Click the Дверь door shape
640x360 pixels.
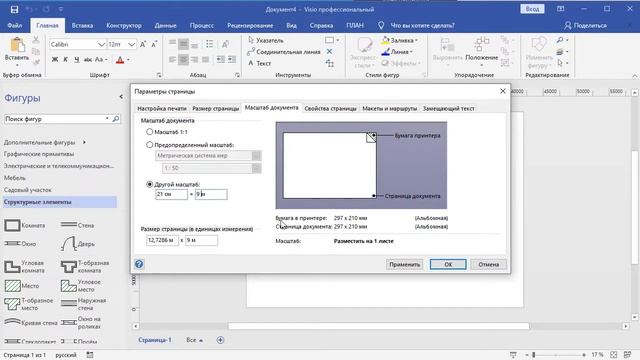click(78, 244)
